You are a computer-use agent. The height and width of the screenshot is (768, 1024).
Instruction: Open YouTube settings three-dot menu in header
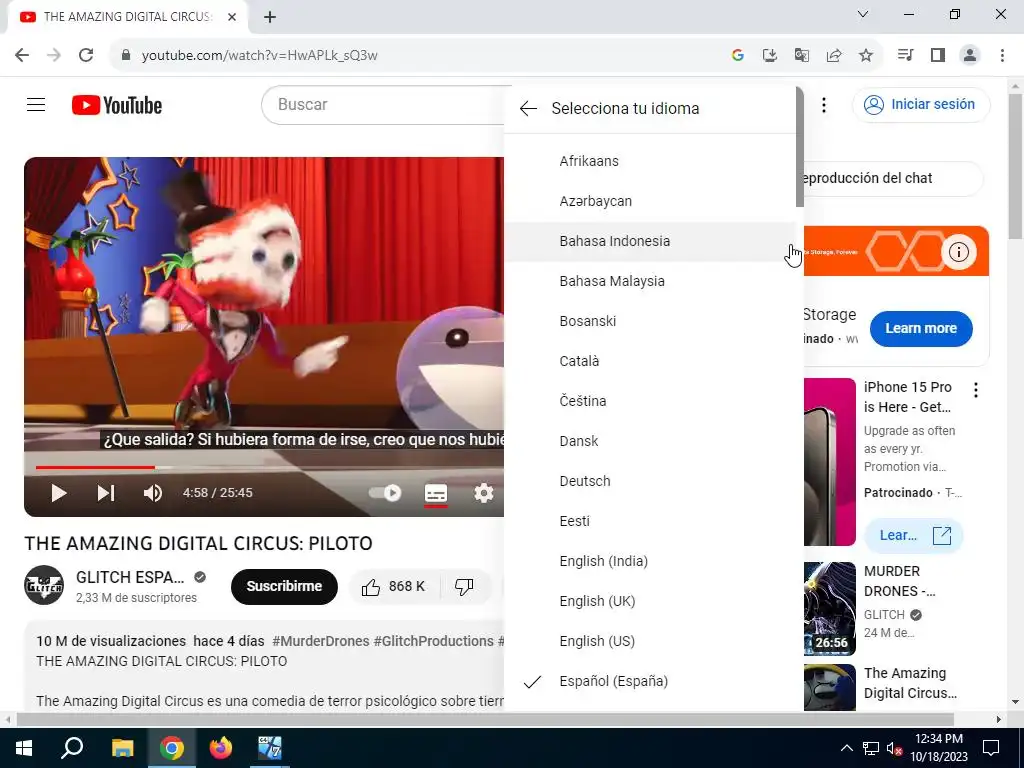[824, 104]
